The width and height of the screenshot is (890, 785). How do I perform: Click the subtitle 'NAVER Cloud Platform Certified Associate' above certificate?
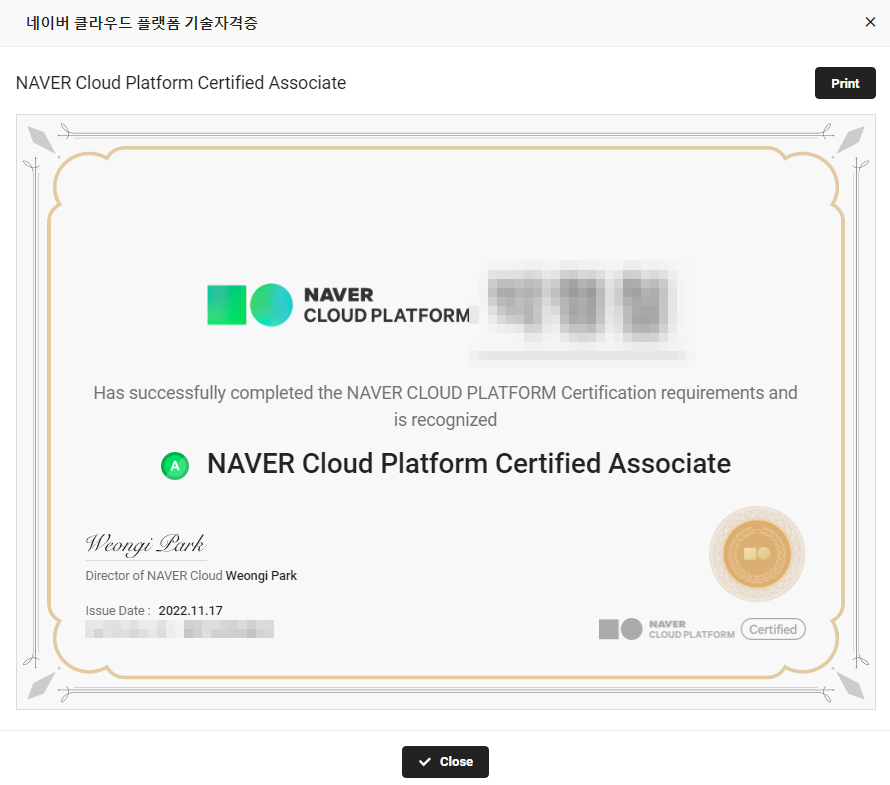click(180, 83)
